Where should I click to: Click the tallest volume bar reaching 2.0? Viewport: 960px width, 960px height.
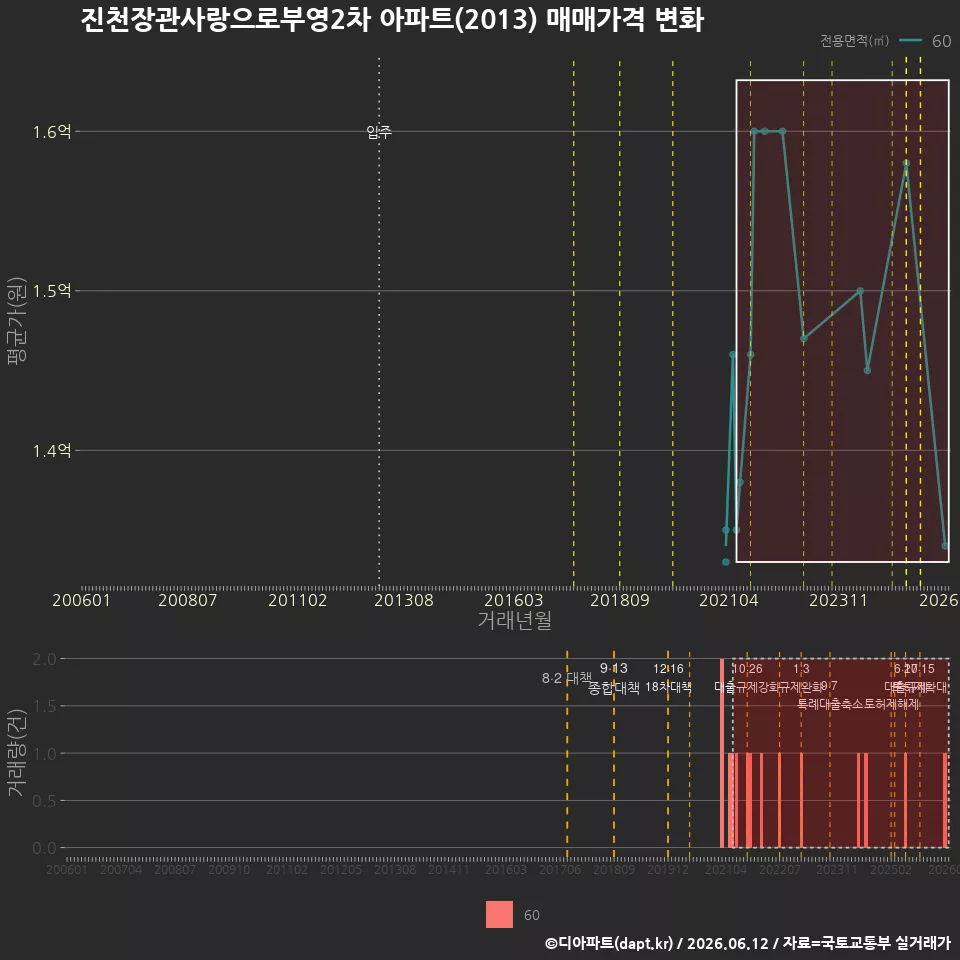pos(722,753)
